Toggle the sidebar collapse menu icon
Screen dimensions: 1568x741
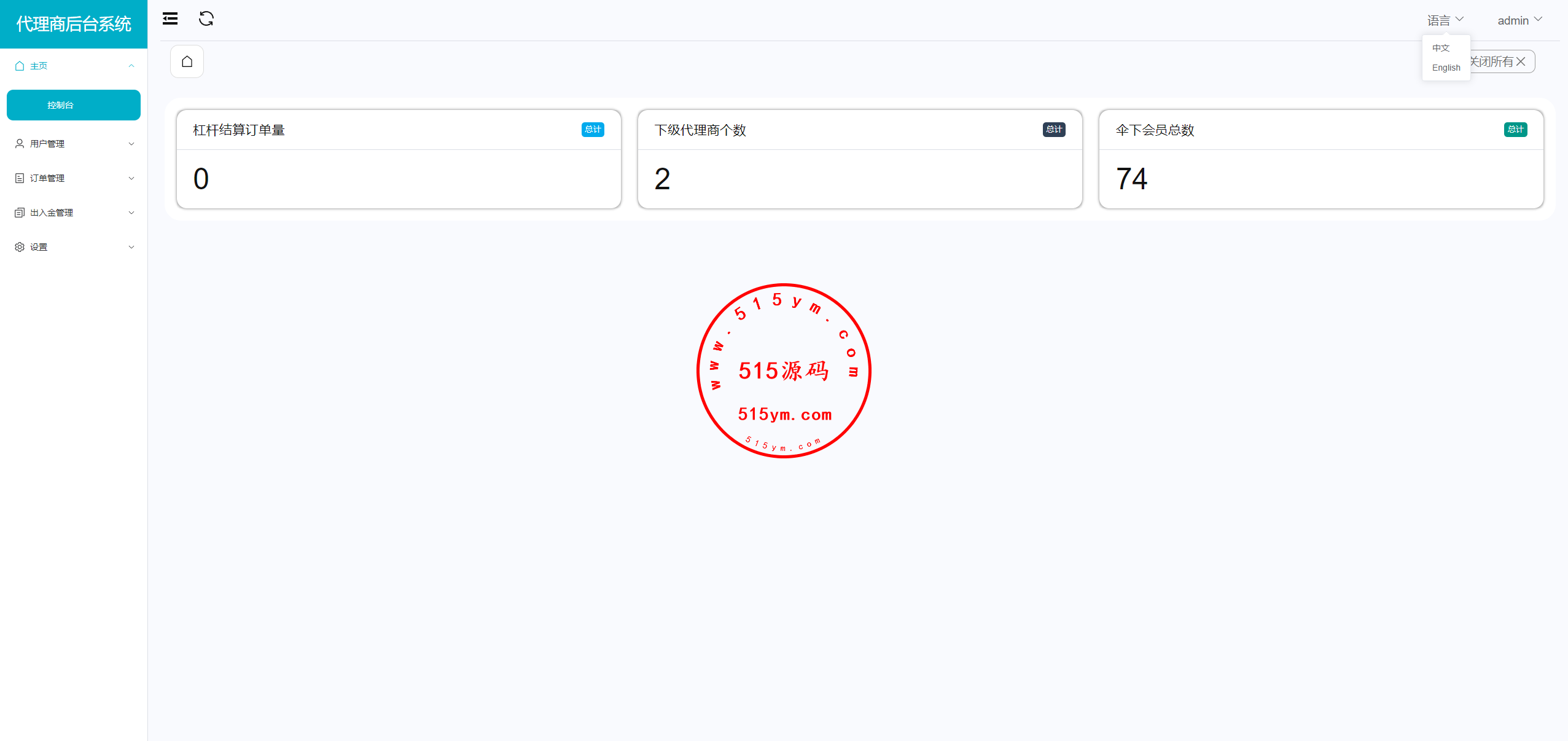(x=170, y=19)
